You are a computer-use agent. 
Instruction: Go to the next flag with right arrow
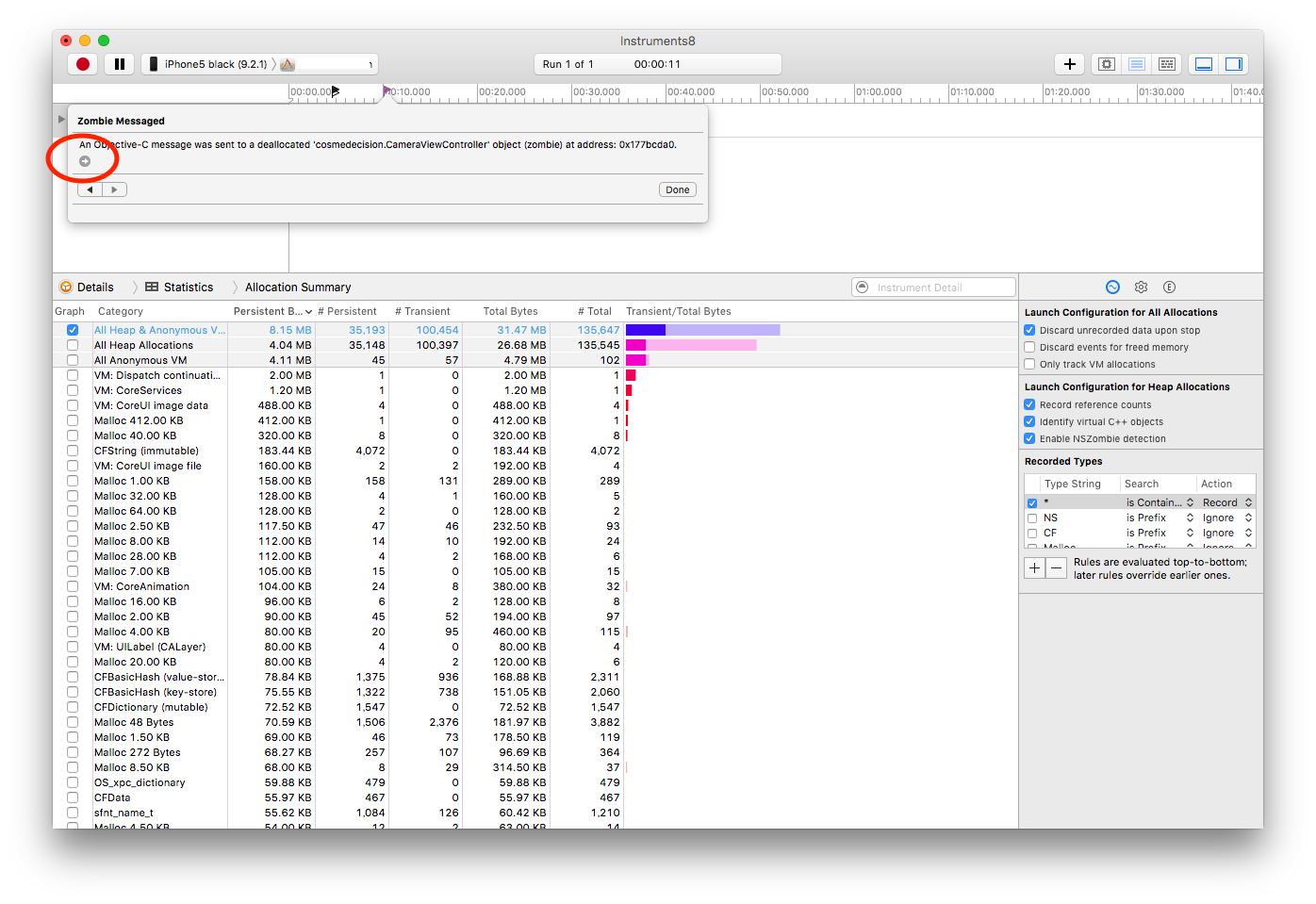pyautogui.click(x=114, y=189)
